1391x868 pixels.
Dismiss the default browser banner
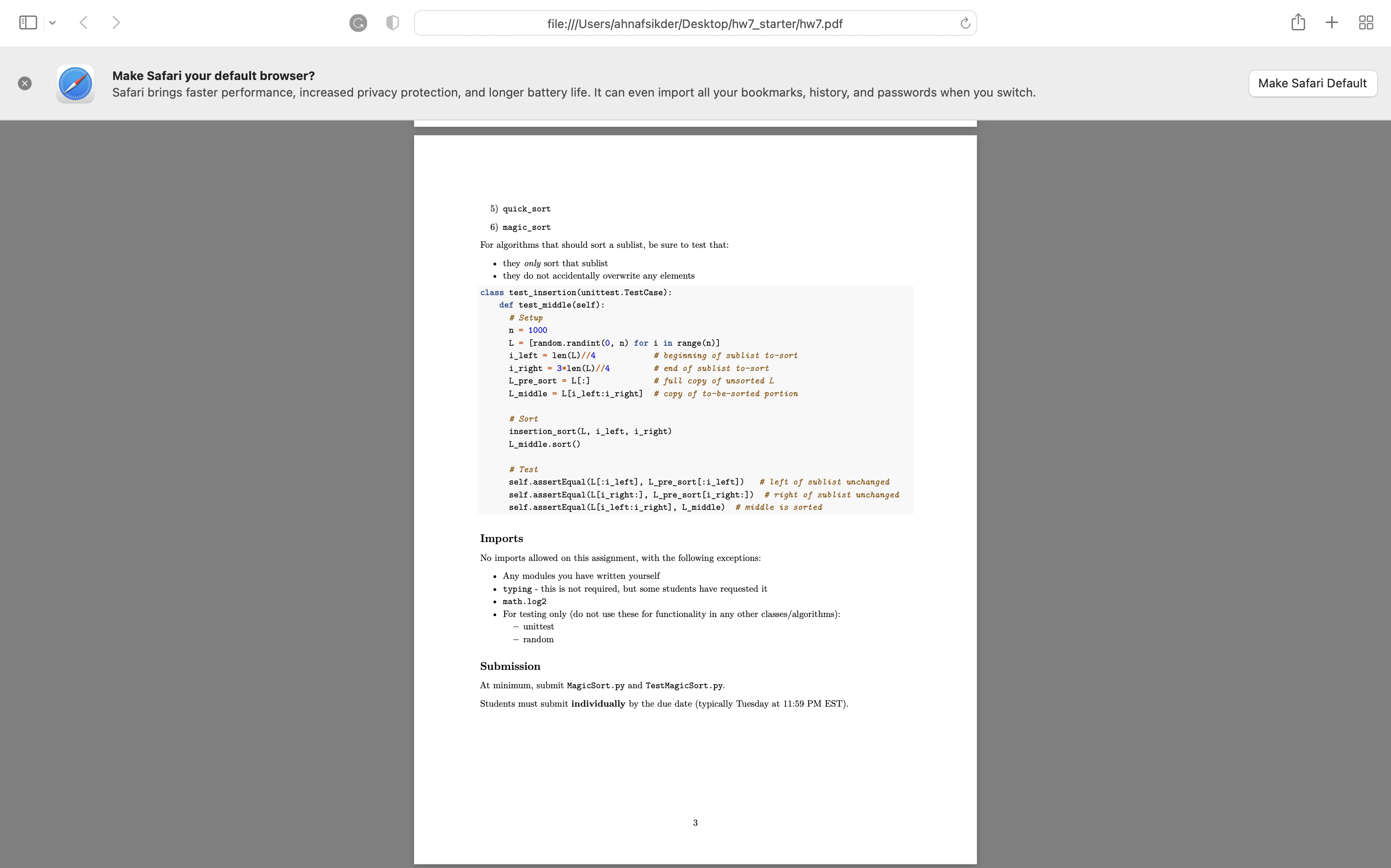[25, 83]
